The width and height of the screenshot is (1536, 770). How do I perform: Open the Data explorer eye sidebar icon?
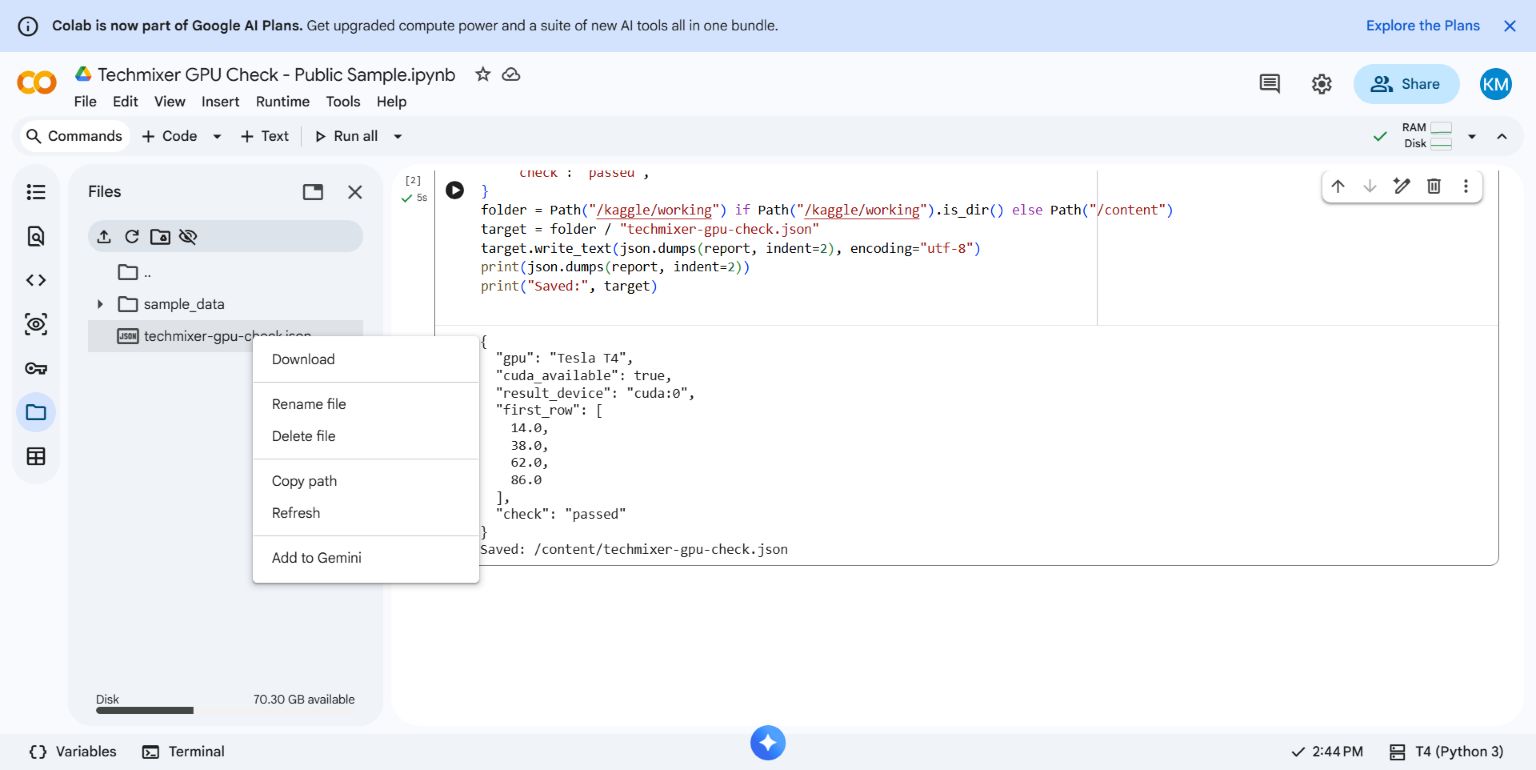click(x=36, y=324)
